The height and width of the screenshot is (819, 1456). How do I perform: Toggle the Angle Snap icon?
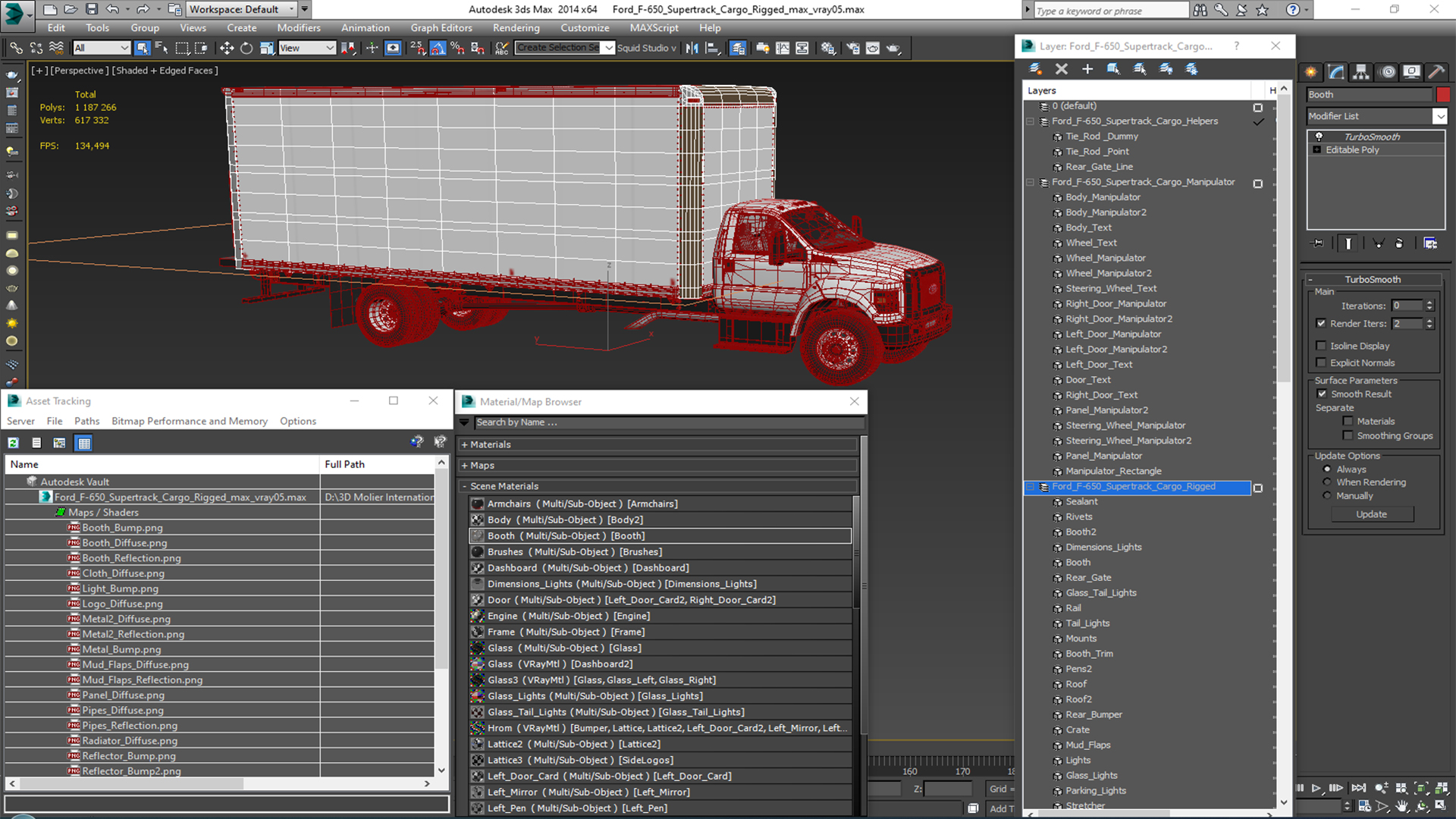click(438, 48)
